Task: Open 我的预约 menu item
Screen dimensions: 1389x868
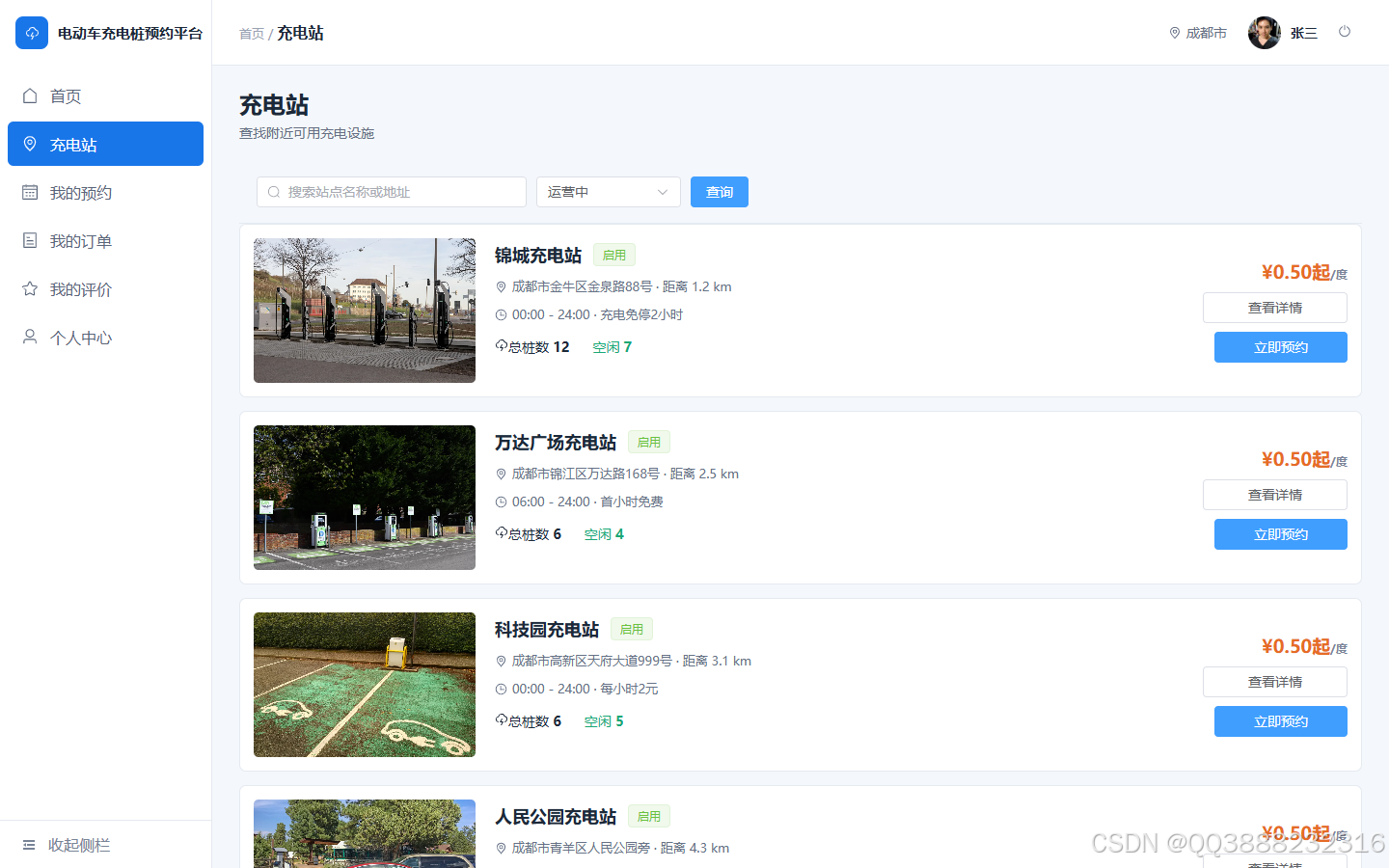Action: point(105,192)
